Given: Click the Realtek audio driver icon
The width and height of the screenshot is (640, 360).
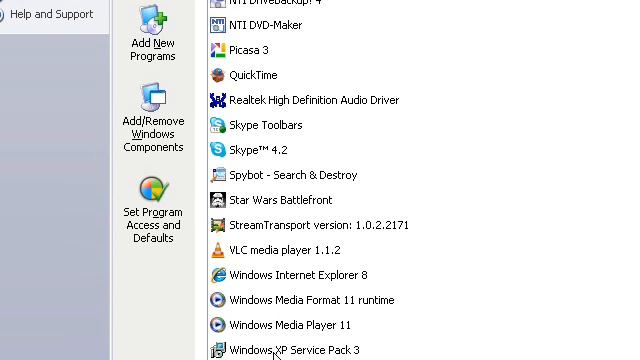Looking at the screenshot, I should 218,100.
